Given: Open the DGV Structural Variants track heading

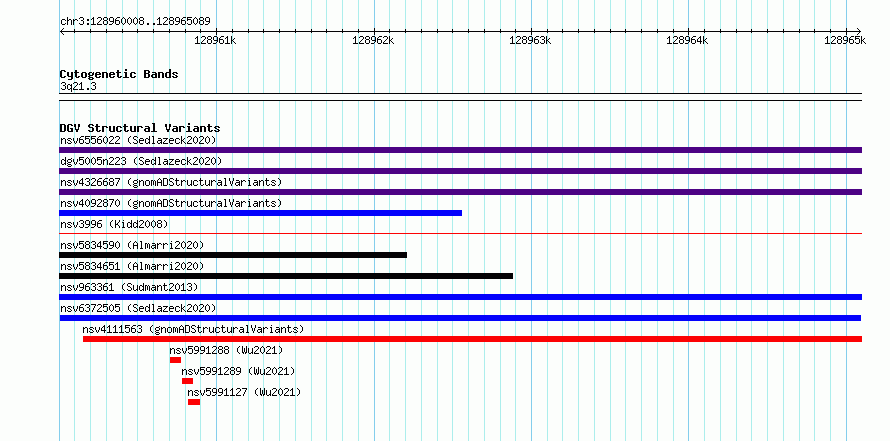Looking at the screenshot, I should click(140, 128).
